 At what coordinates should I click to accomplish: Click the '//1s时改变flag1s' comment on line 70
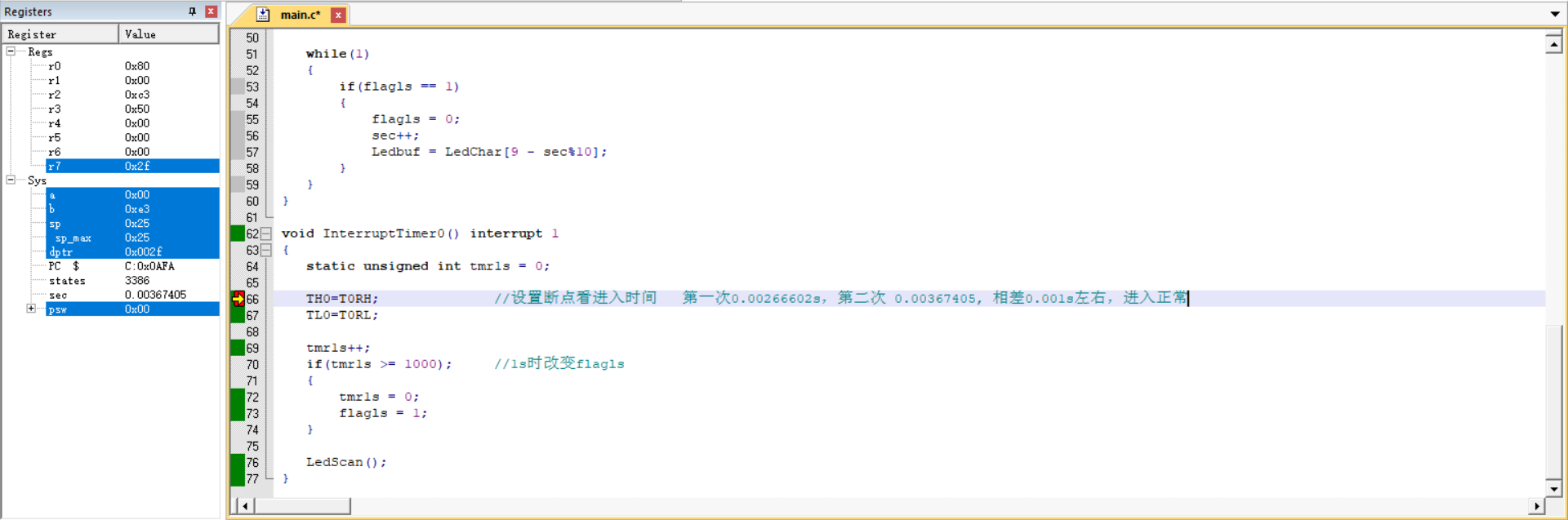coord(559,363)
